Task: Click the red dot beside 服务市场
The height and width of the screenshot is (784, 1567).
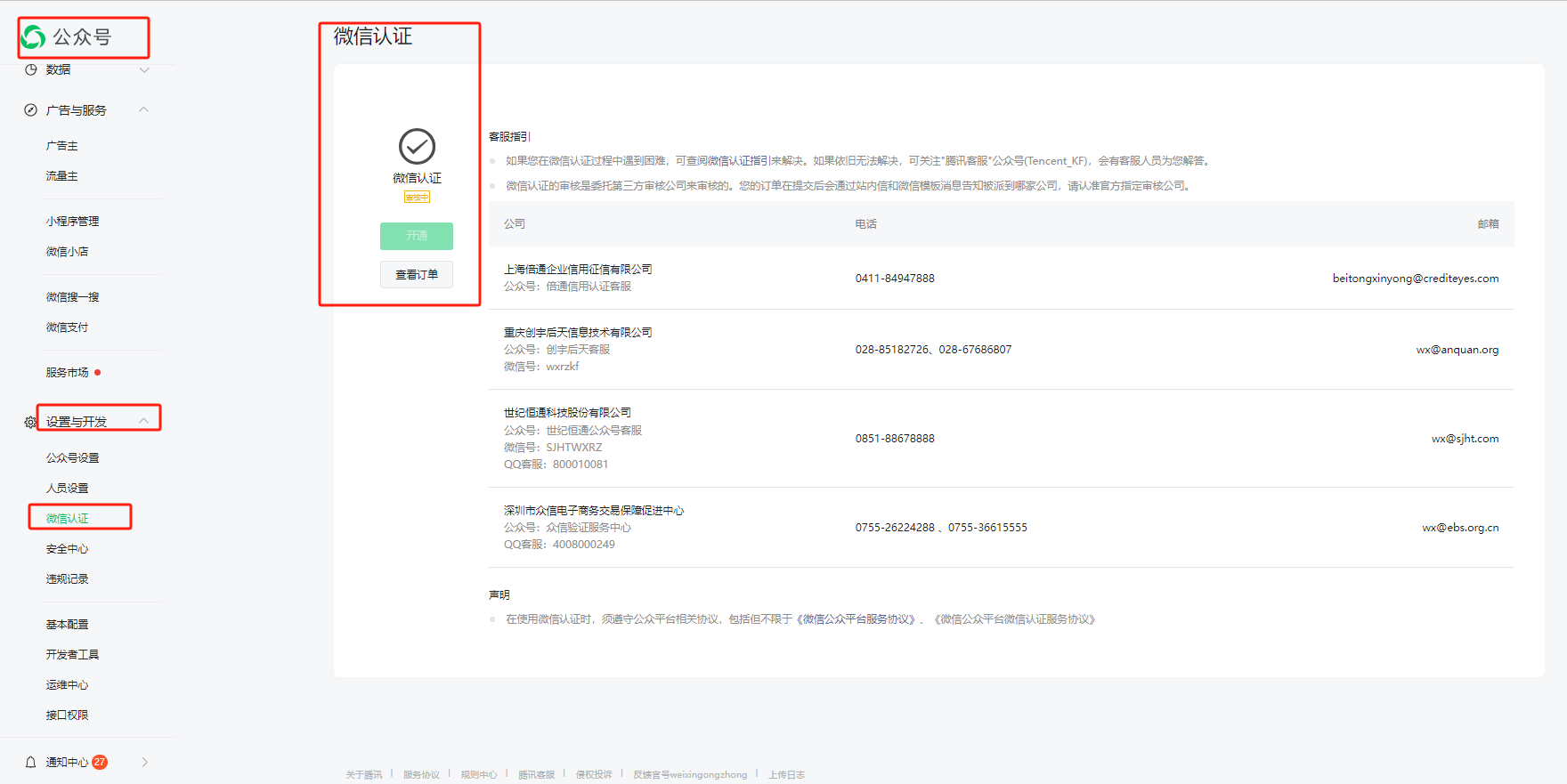Action: (x=98, y=372)
